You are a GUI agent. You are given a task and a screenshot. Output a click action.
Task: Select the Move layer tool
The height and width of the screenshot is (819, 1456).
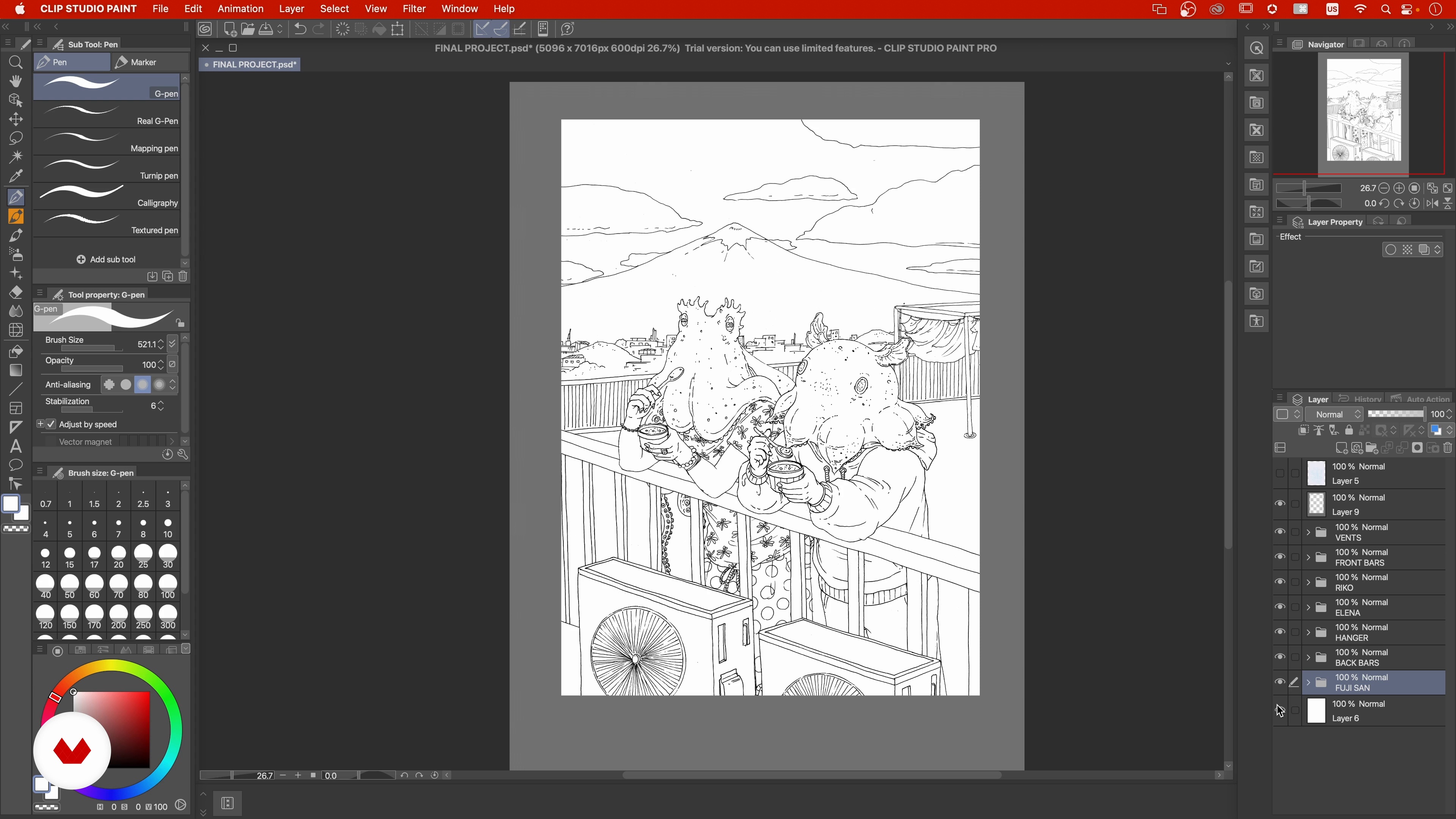pyautogui.click(x=16, y=119)
